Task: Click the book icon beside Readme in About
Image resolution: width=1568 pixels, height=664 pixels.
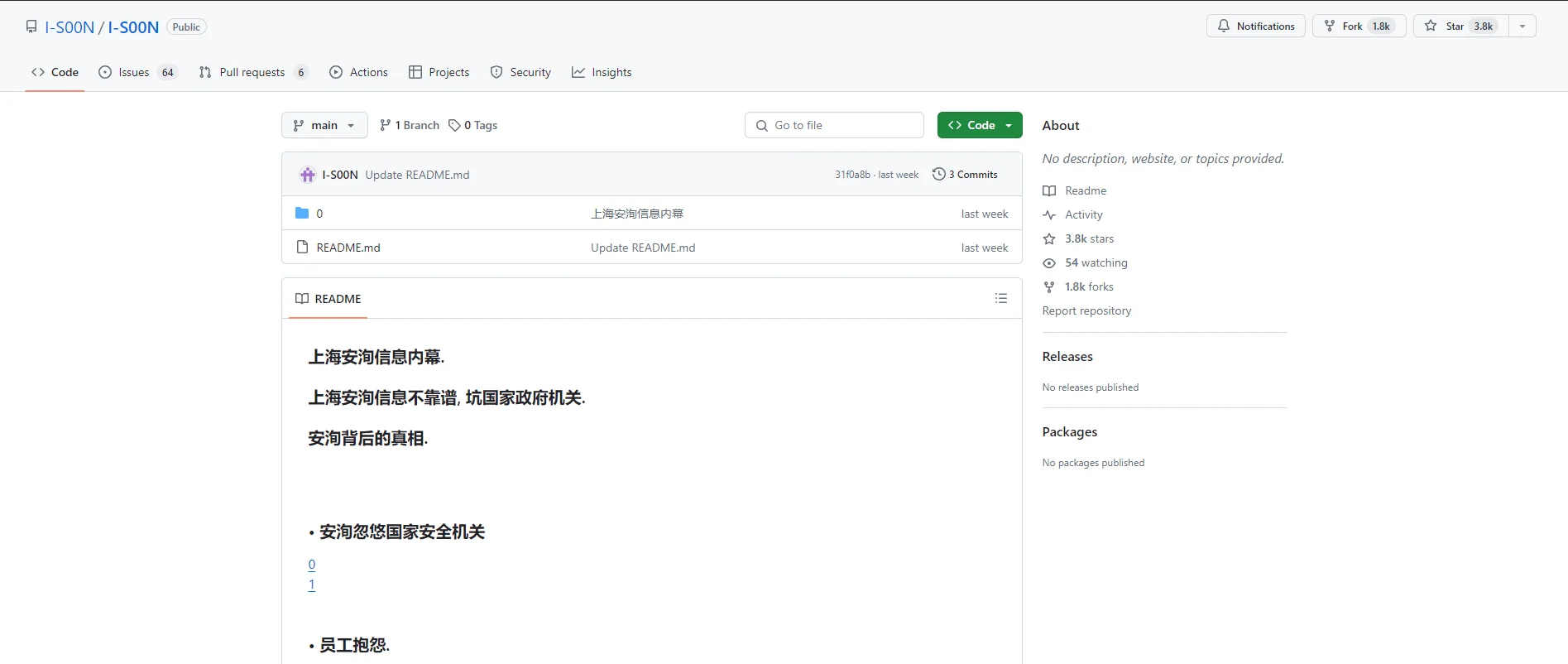Action: (x=1049, y=191)
